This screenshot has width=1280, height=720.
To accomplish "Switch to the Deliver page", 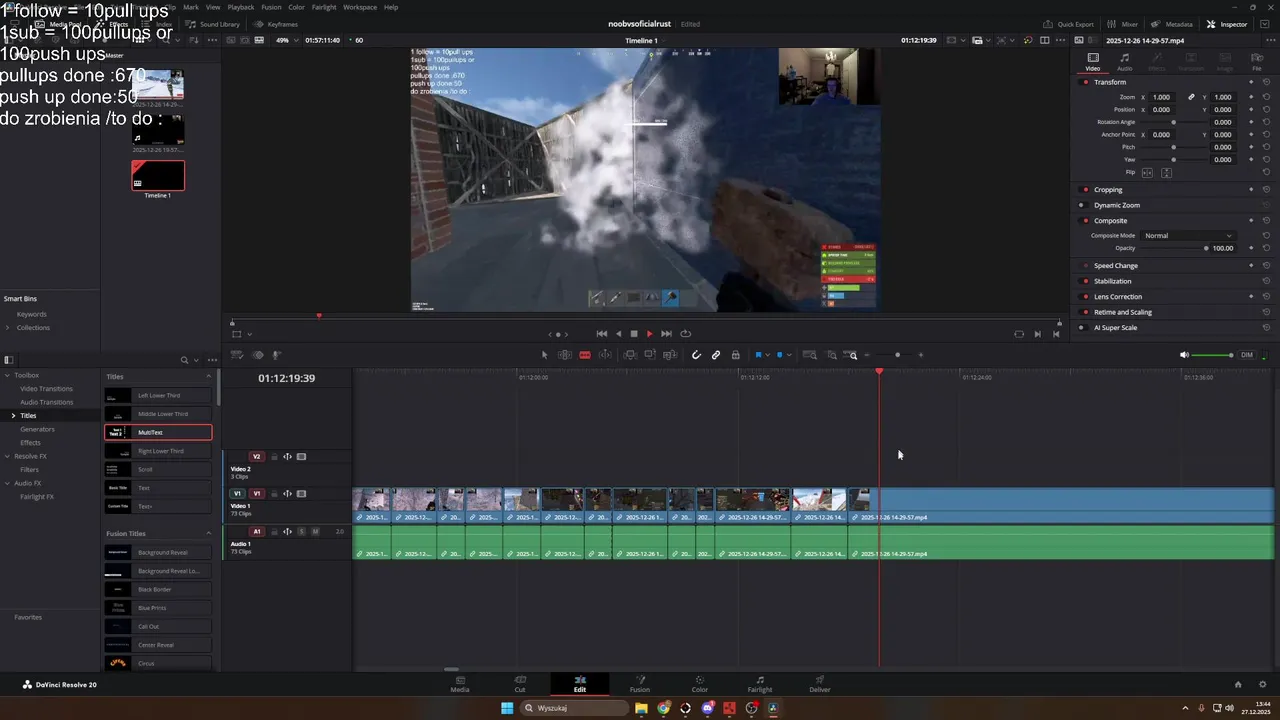I will (820, 684).
